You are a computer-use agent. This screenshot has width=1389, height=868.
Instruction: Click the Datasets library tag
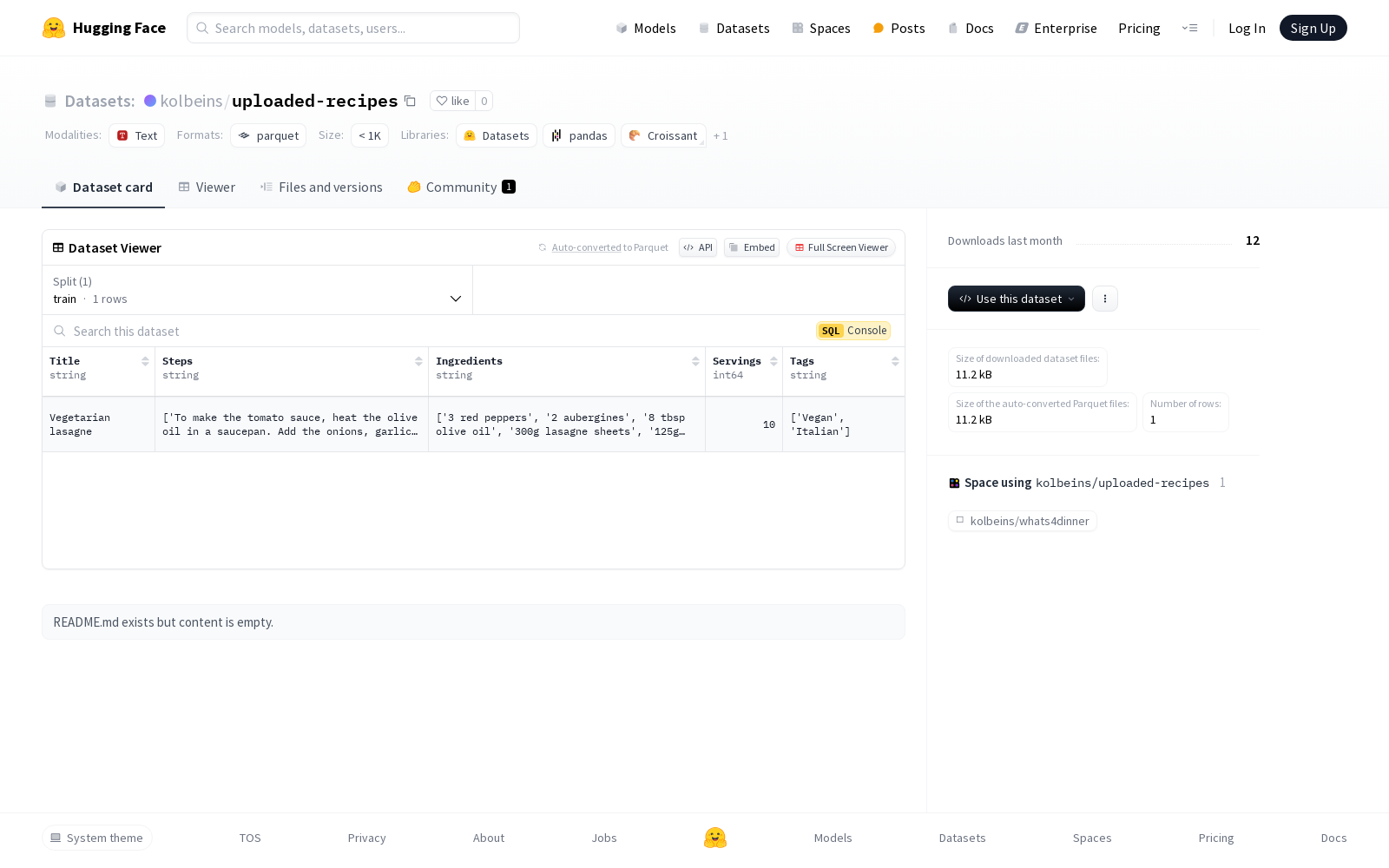tap(497, 135)
